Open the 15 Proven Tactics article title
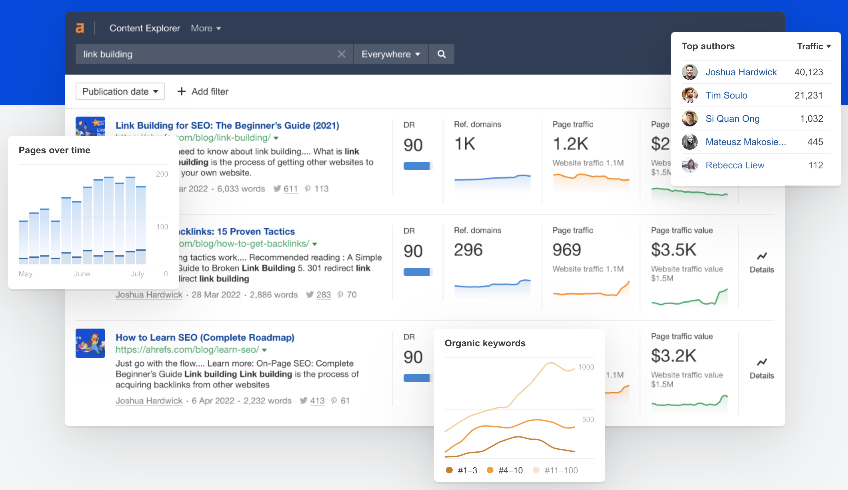This screenshot has width=848, height=490. tap(237, 231)
